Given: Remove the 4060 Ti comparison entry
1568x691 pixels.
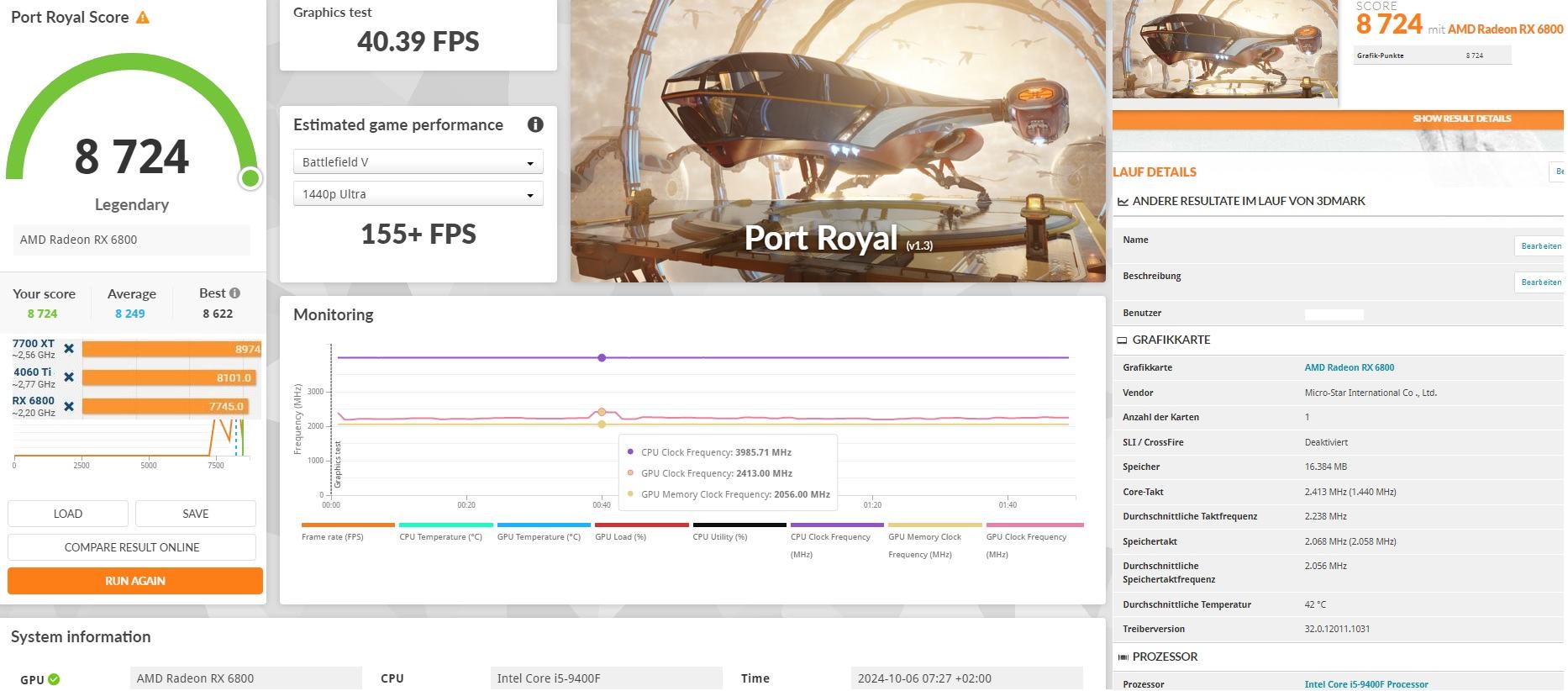Looking at the screenshot, I should tap(69, 377).
